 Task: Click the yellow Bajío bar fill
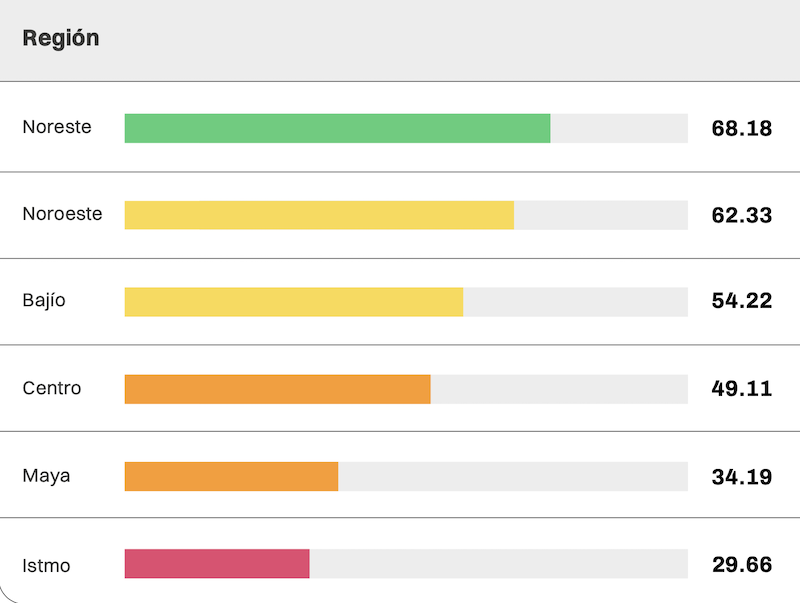[294, 302]
